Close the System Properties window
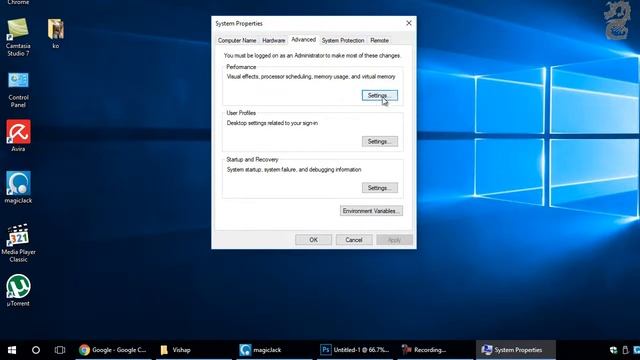 [409, 23]
